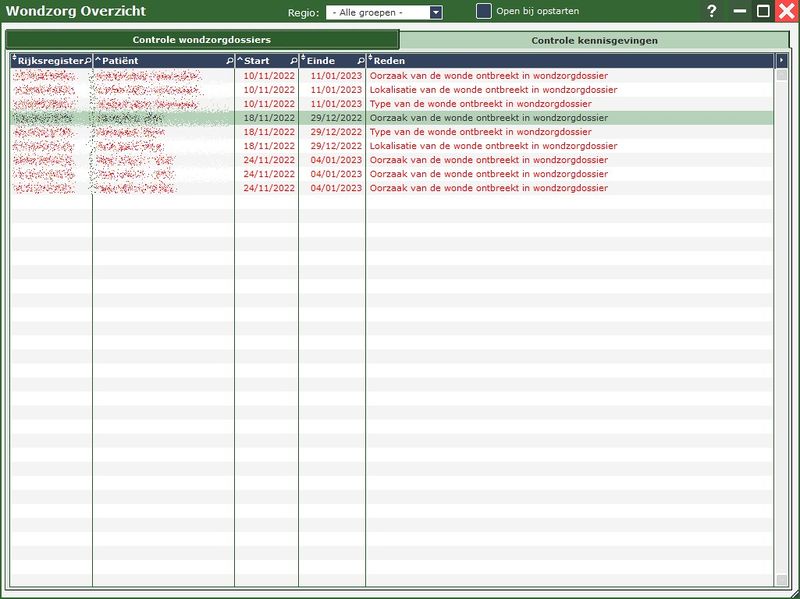The image size is (800, 599).
Task: Click search icon in Rijksregister column header
Action: click(x=87, y=61)
